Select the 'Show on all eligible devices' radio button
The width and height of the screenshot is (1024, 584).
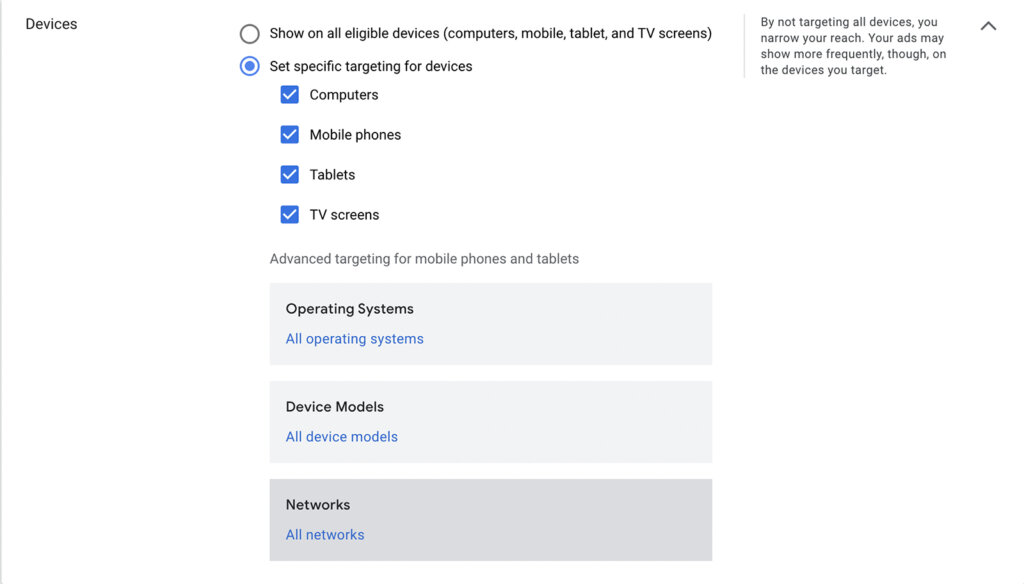coord(249,34)
